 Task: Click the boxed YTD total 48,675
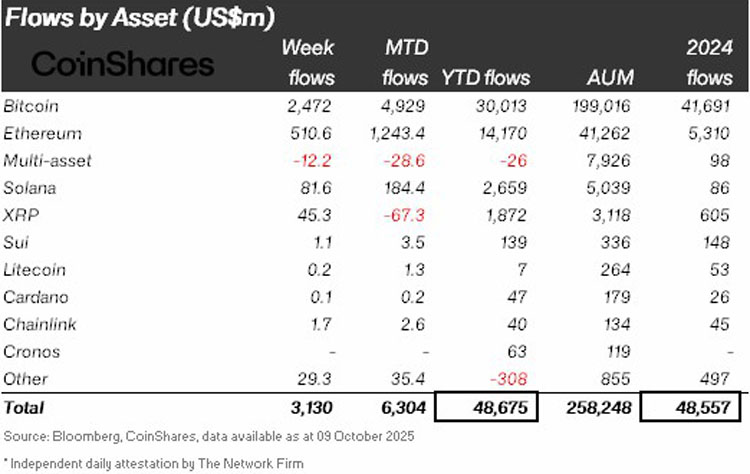pos(496,408)
